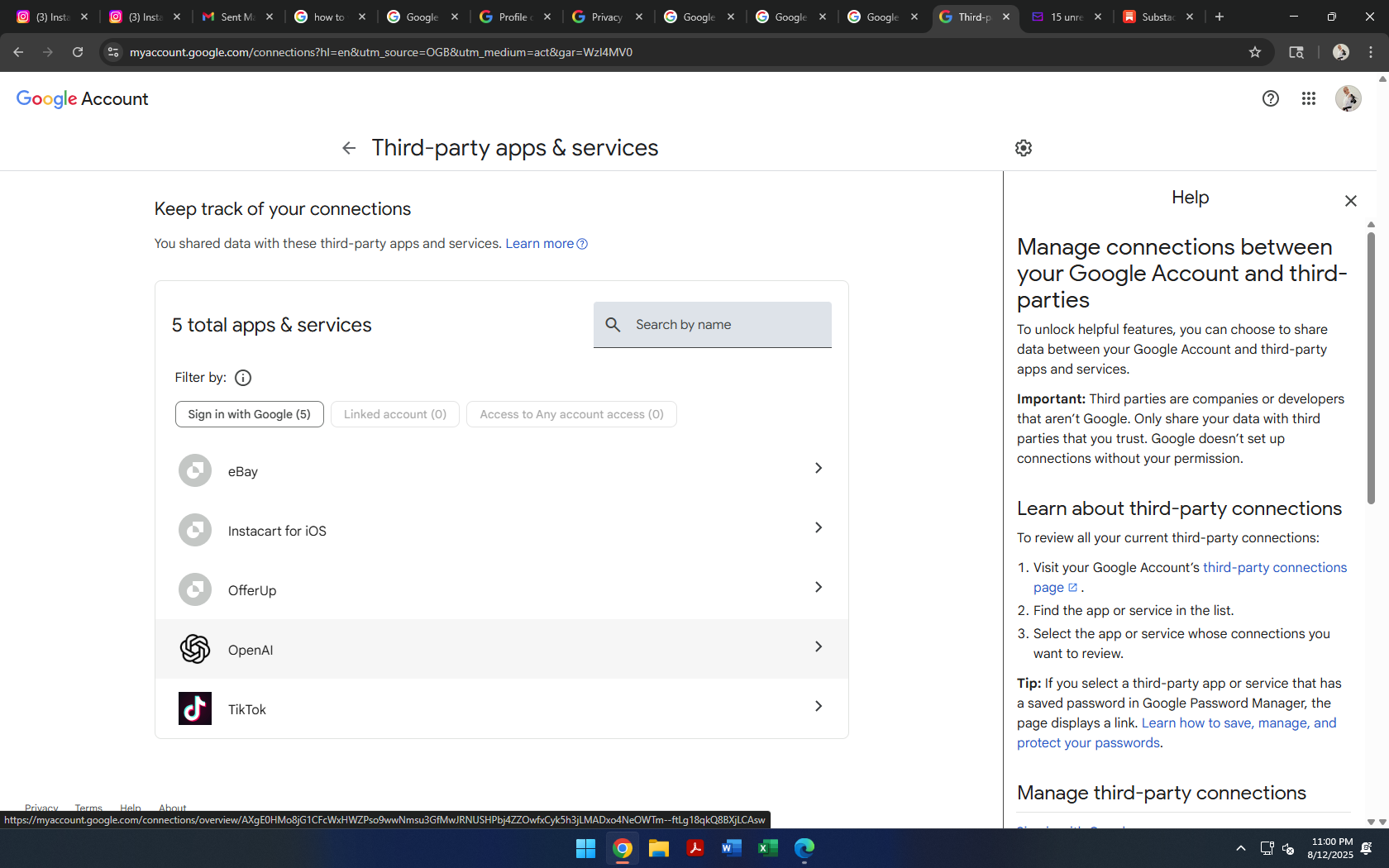Open the Terms footer link
The width and height of the screenshot is (1389, 868).
tap(88, 807)
